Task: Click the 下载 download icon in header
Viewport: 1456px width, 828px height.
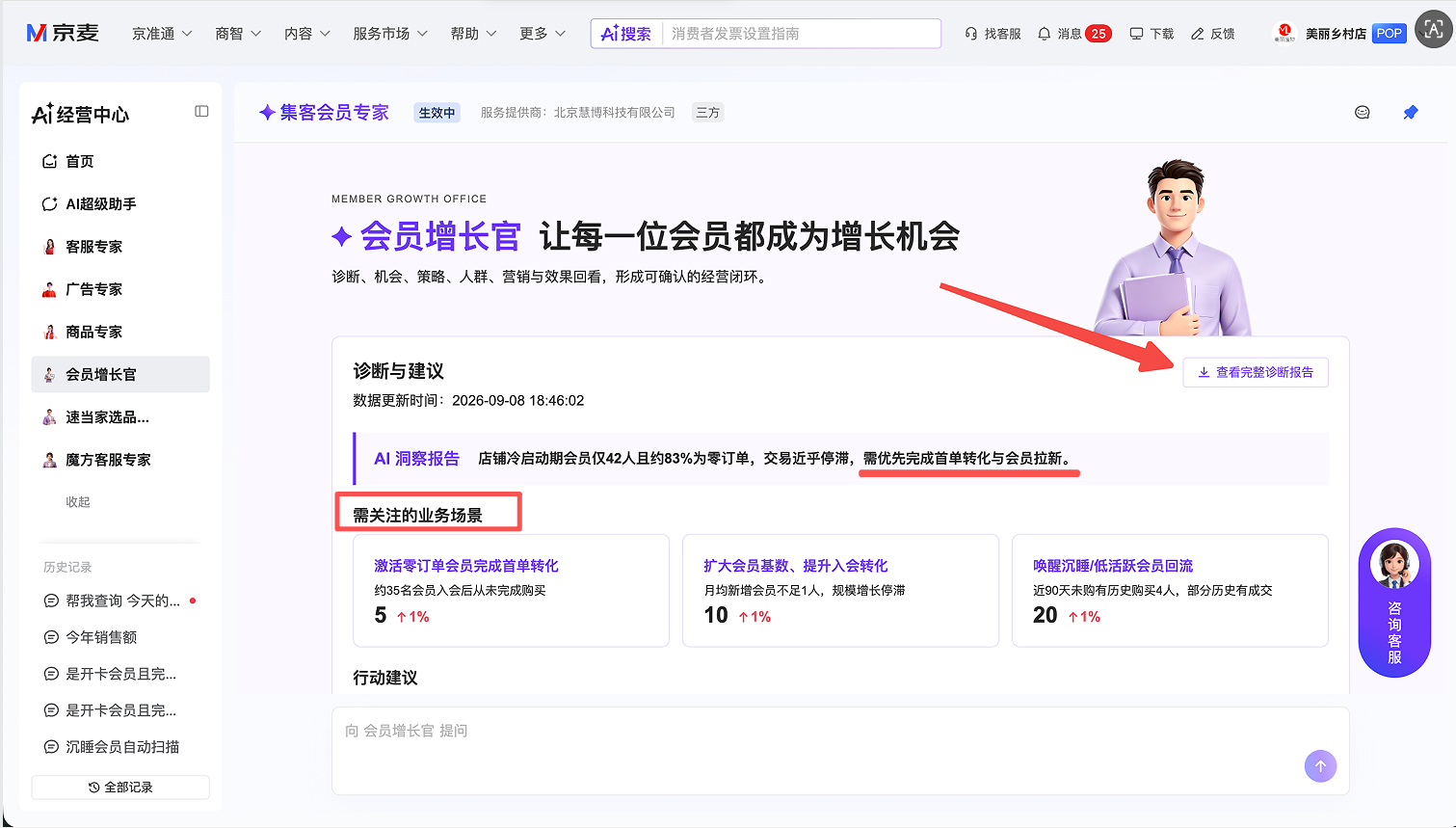Action: coord(1137,34)
